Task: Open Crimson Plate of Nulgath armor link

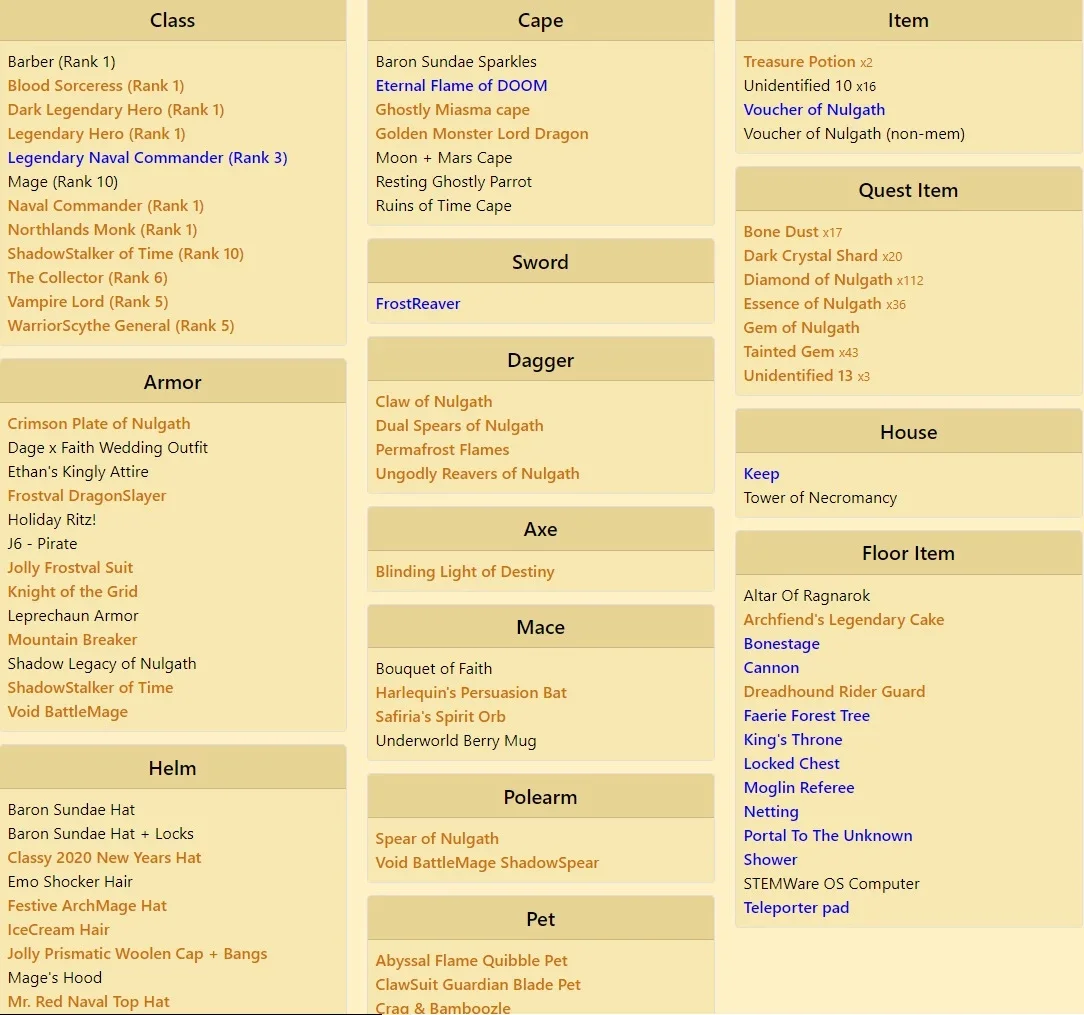Action: tap(99, 424)
